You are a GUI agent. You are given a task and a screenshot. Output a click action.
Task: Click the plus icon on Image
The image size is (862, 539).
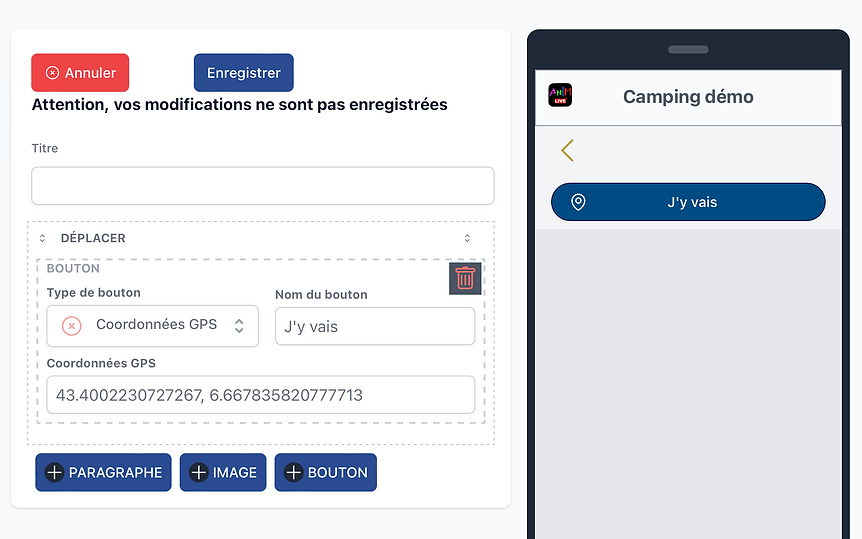point(198,472)
